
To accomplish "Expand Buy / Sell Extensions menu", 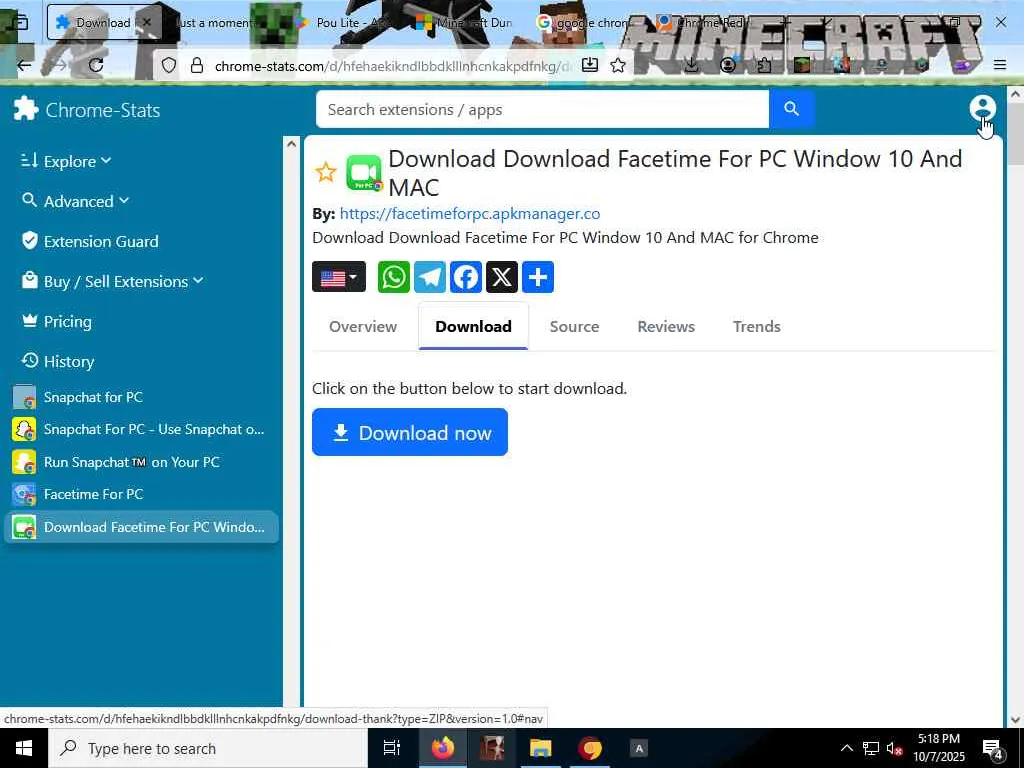I will coord(112,281).
